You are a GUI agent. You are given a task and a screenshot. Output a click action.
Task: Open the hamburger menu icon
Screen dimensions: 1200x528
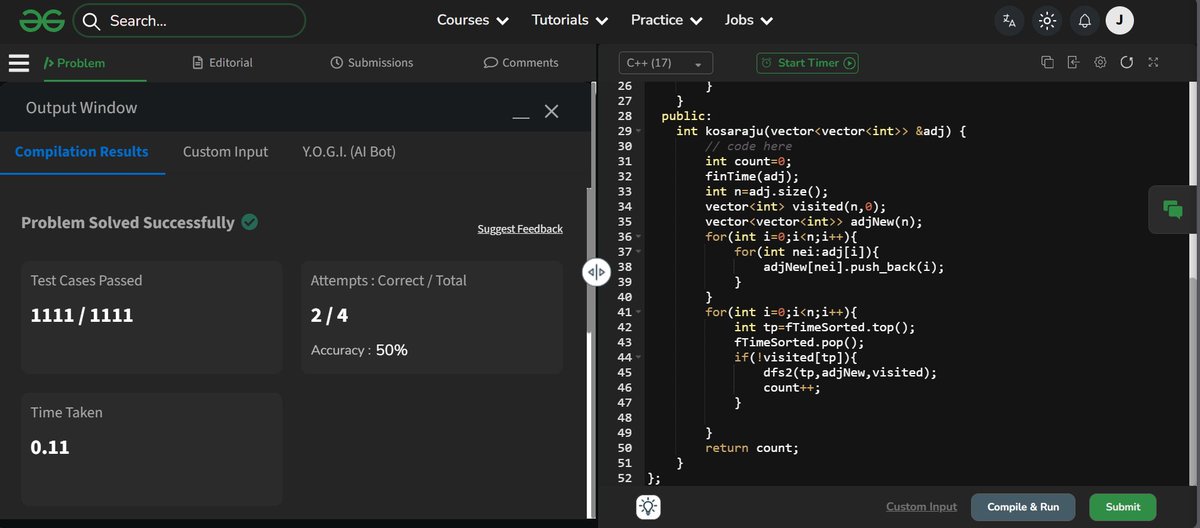pos(19,63)
